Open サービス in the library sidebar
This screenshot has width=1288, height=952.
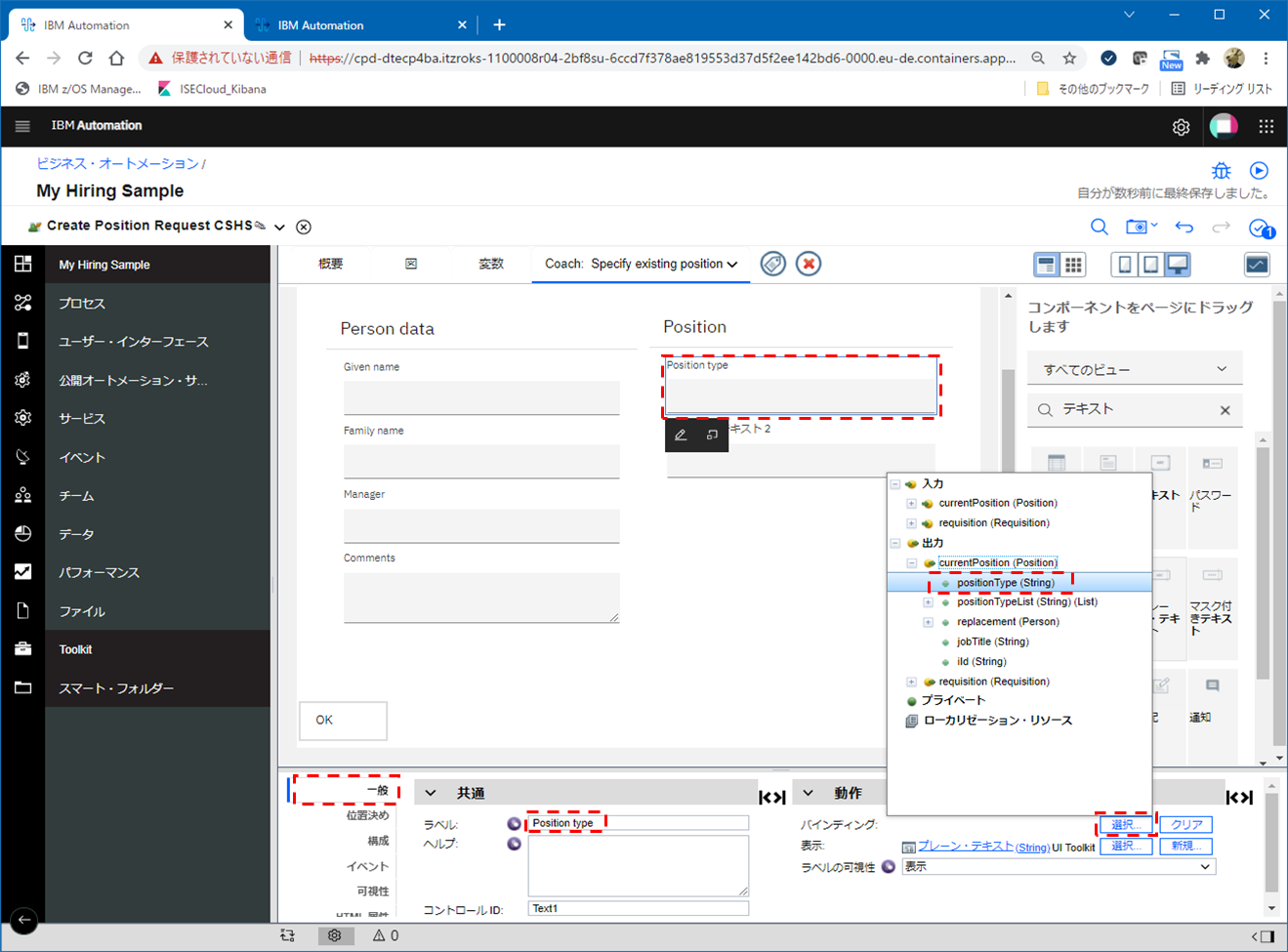(82, 419)
